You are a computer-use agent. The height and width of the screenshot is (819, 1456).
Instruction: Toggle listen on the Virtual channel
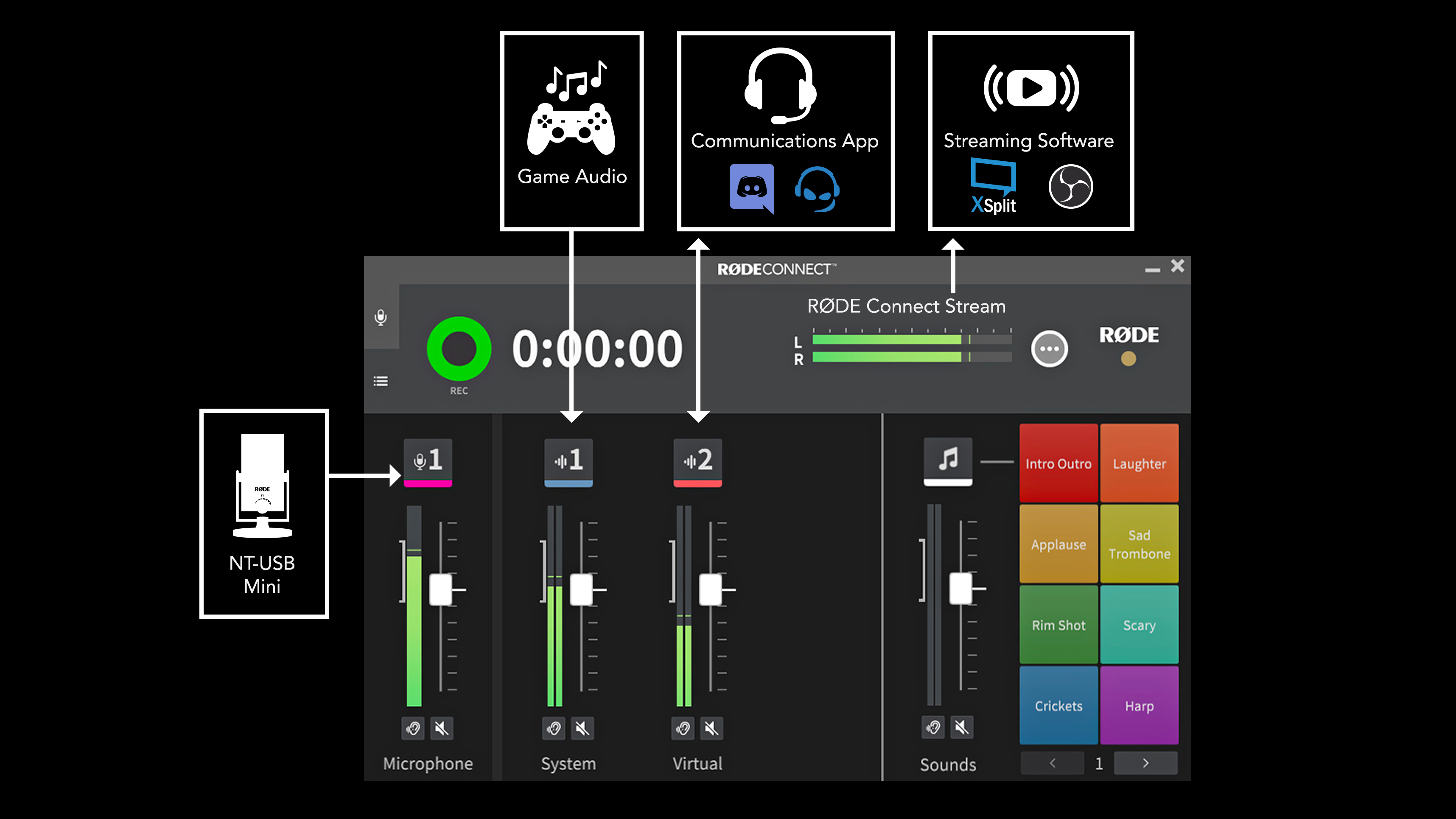(683, 728)
